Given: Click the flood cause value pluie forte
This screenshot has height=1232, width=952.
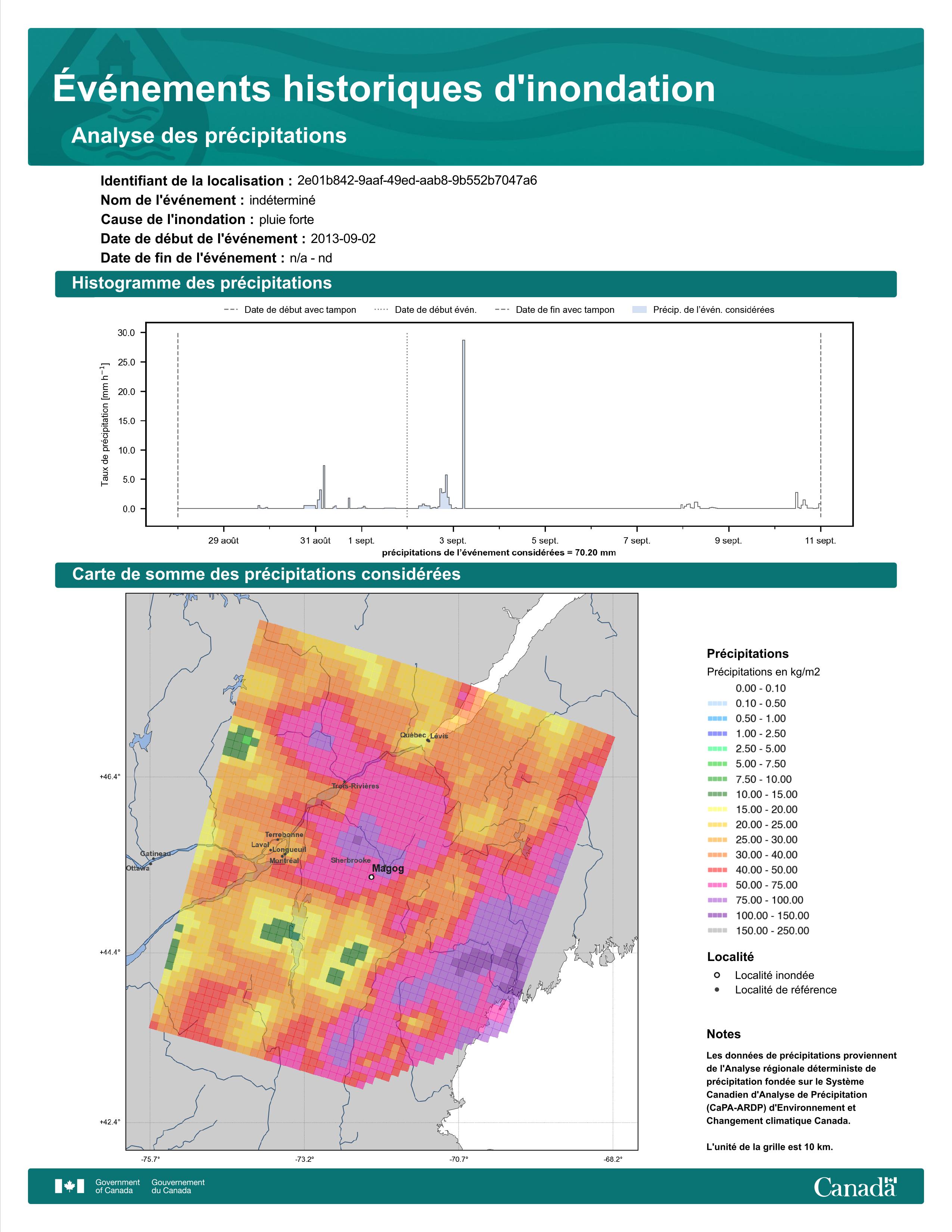Looking at the screenshot, I should coord(286,220).
